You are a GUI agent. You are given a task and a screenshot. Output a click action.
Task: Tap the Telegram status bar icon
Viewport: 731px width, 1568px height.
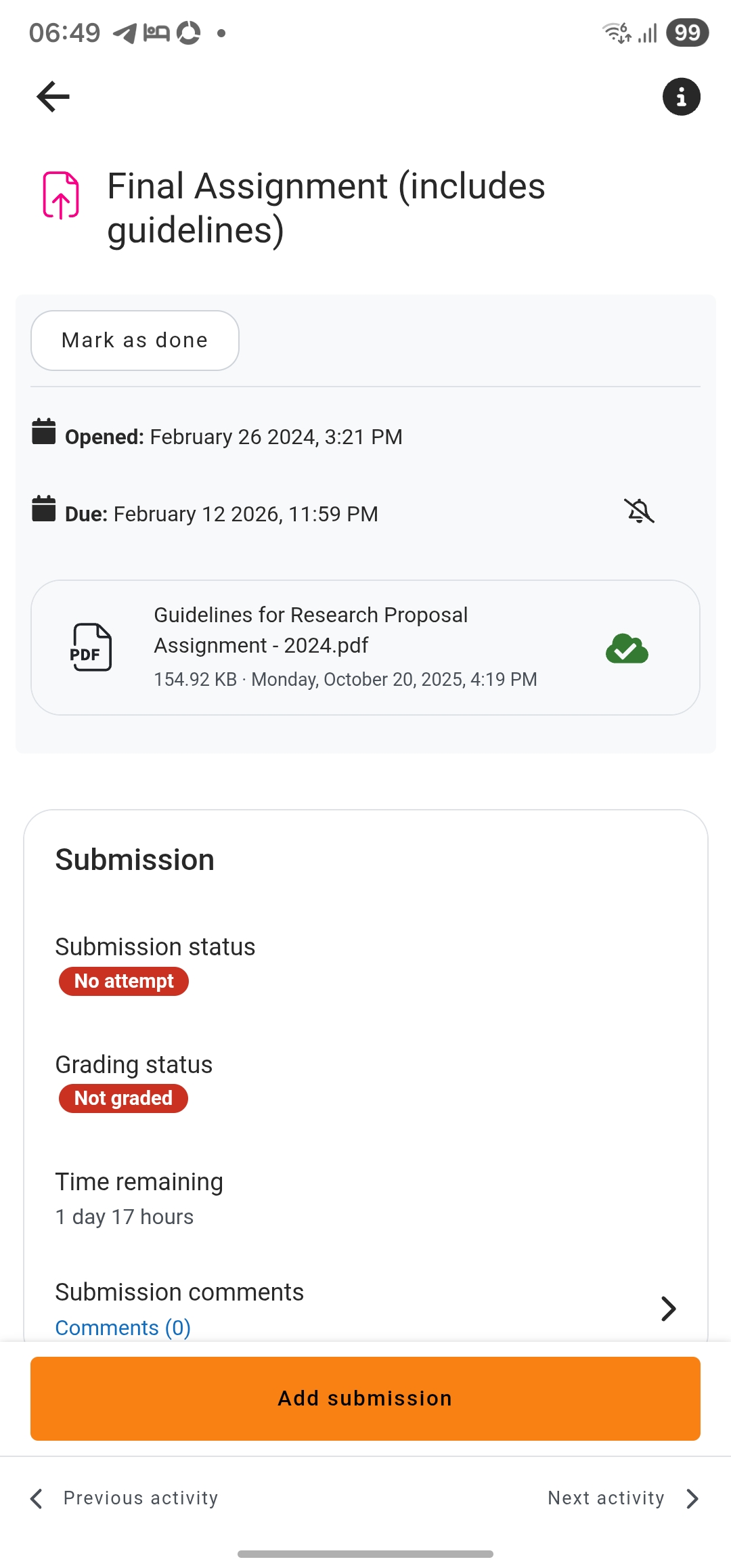(125, 32)
